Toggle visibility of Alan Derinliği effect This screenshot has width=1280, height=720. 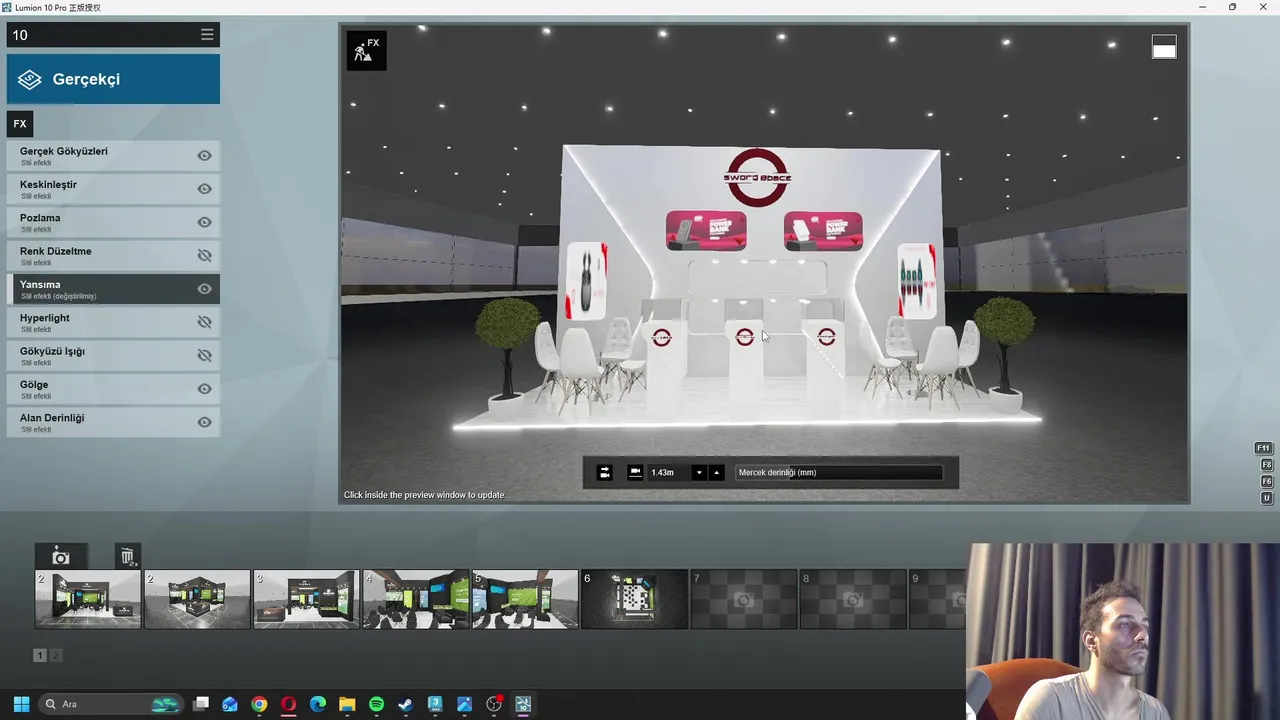click(x=204, y=422)
